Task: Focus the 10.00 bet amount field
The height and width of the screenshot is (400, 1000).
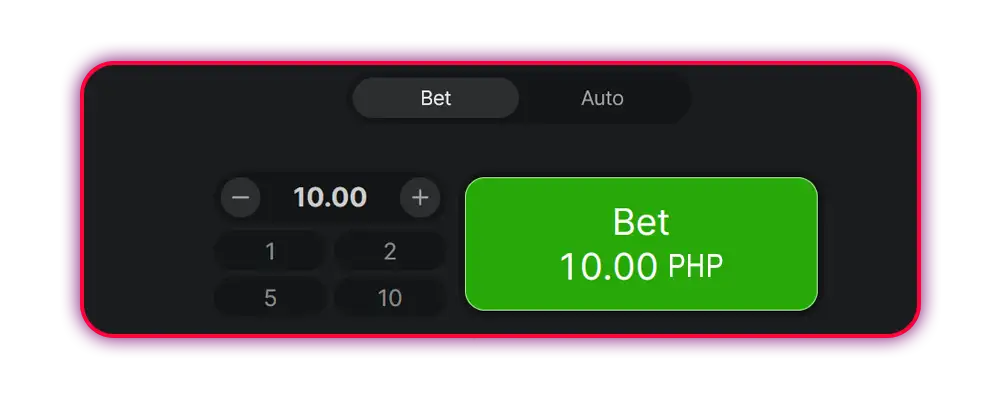Action: click(x=330, y=198)
